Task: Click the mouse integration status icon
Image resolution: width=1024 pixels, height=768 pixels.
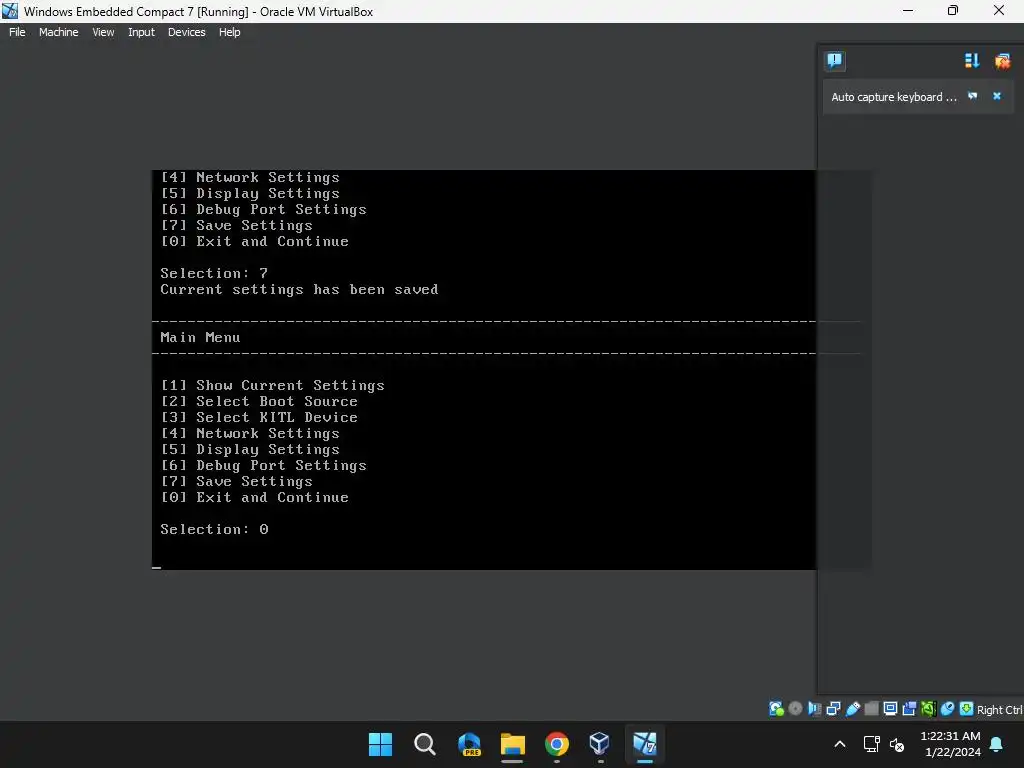Action: [x=947, y=709]
